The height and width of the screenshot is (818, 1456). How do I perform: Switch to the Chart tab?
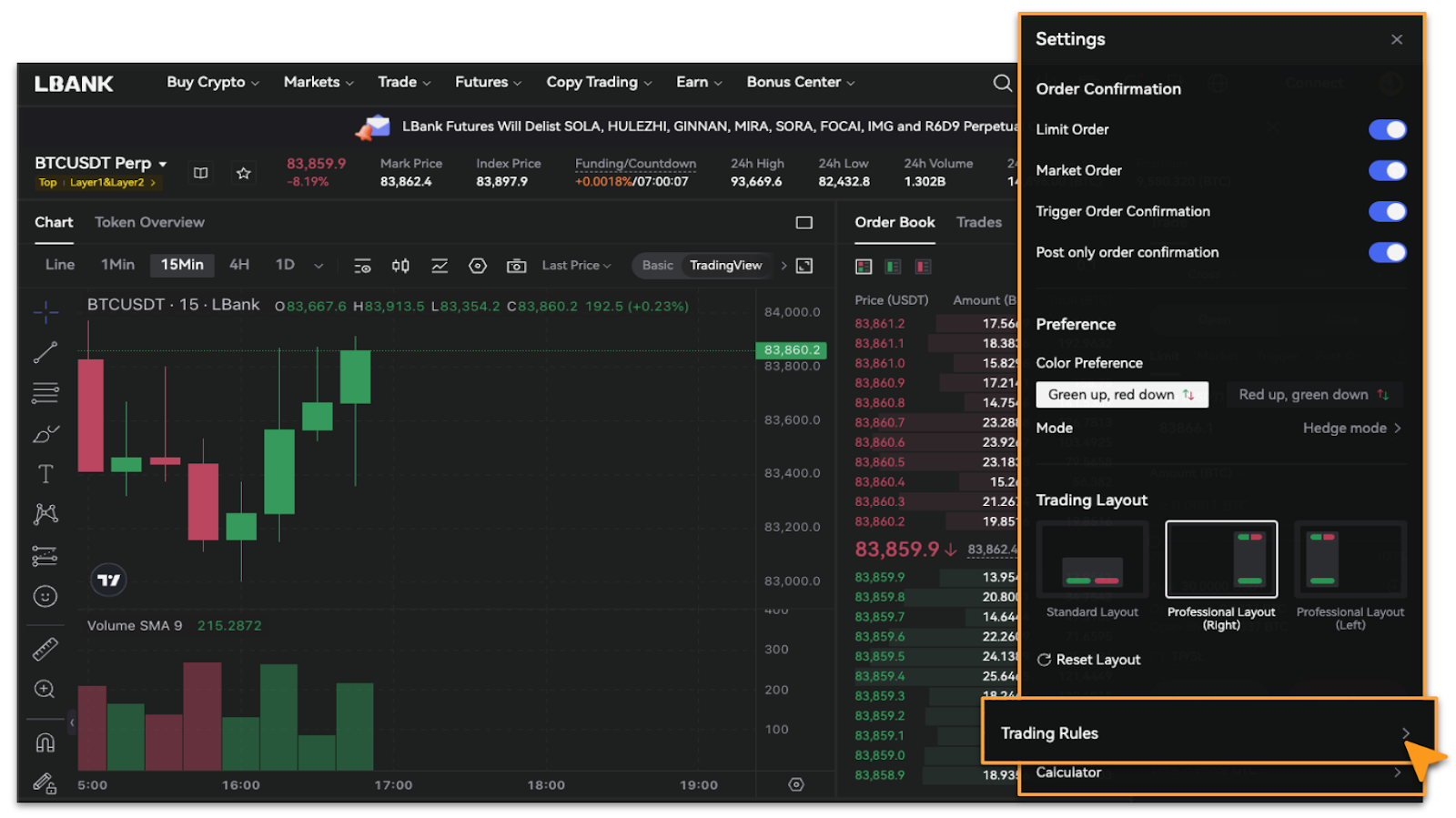pyautogui.click(x=54, y=223)
